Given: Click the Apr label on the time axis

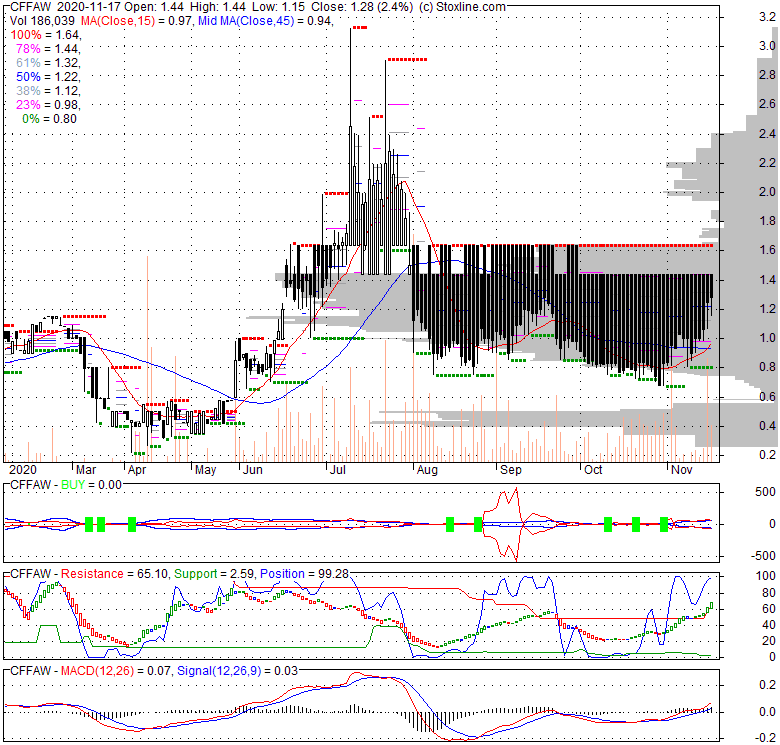Looking at the screenshot, I should point(137,470).
